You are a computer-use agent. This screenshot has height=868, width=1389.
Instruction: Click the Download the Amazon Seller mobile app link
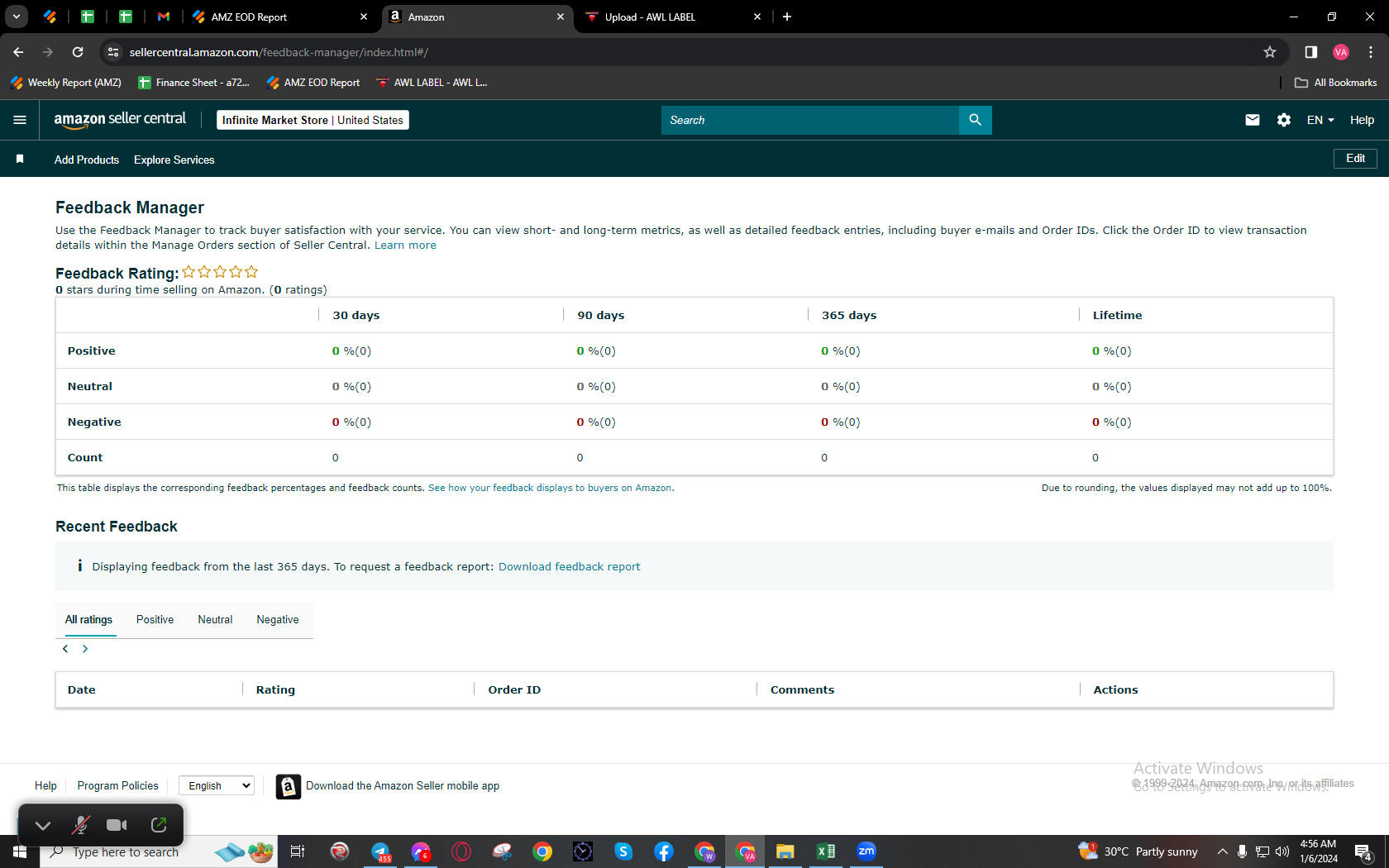pyautogui.click(x=403, y=786)
